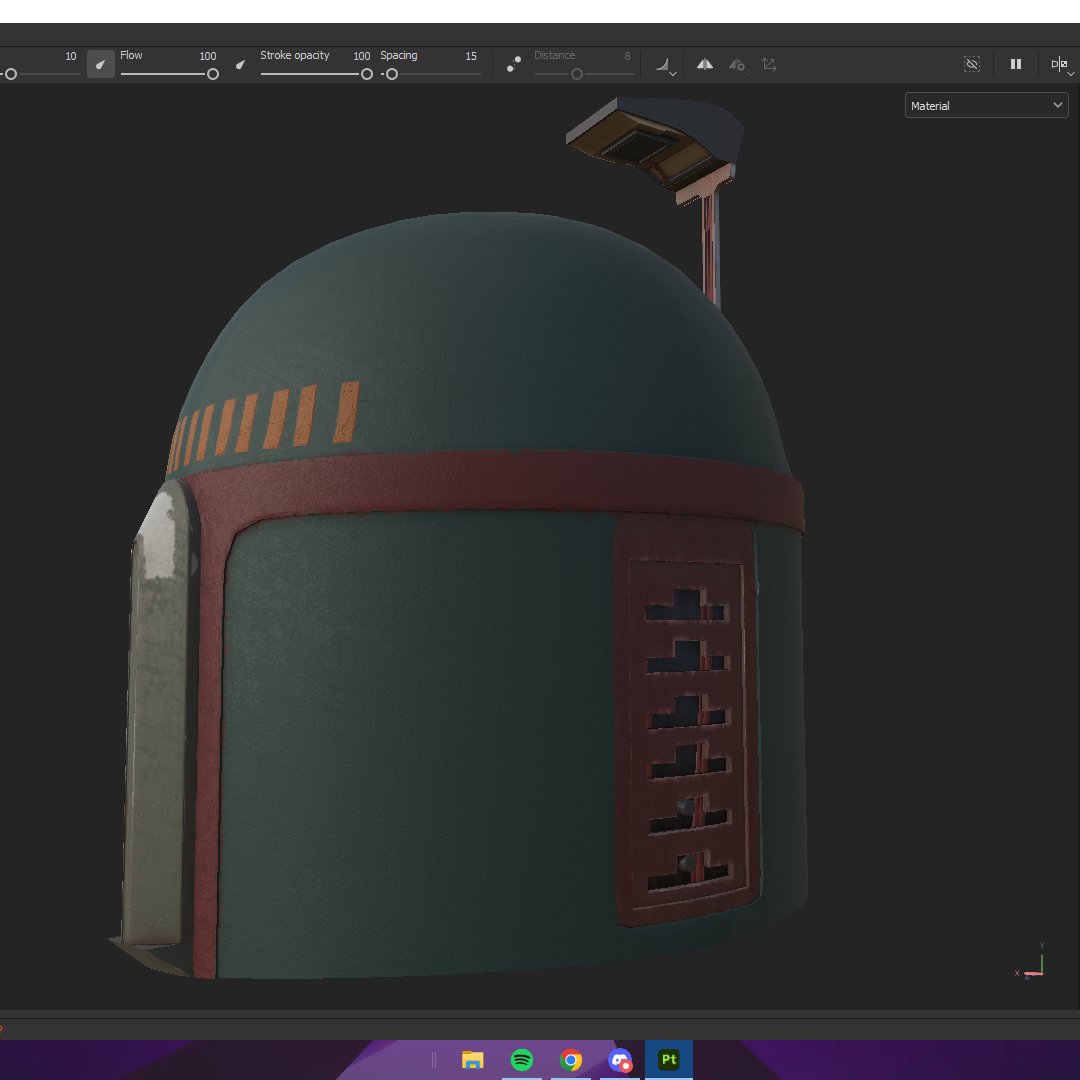1080x1080 pixels.
Task: Toggle the hide selection mask icon
Action: tap(972, 64)
